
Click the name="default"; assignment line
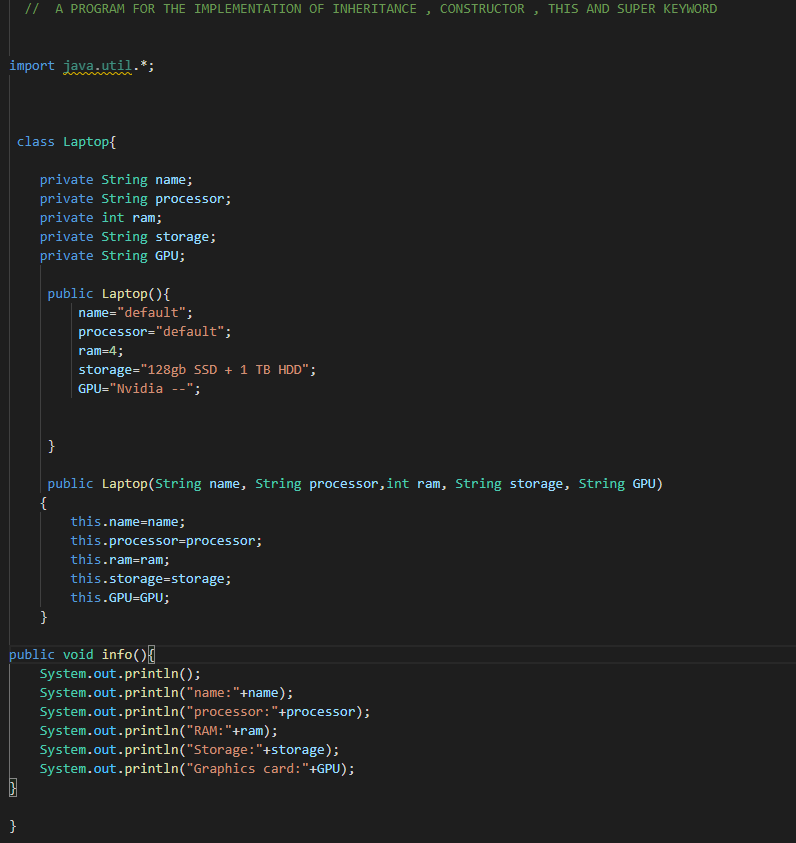pyautogui.click(x=135, y=313)
